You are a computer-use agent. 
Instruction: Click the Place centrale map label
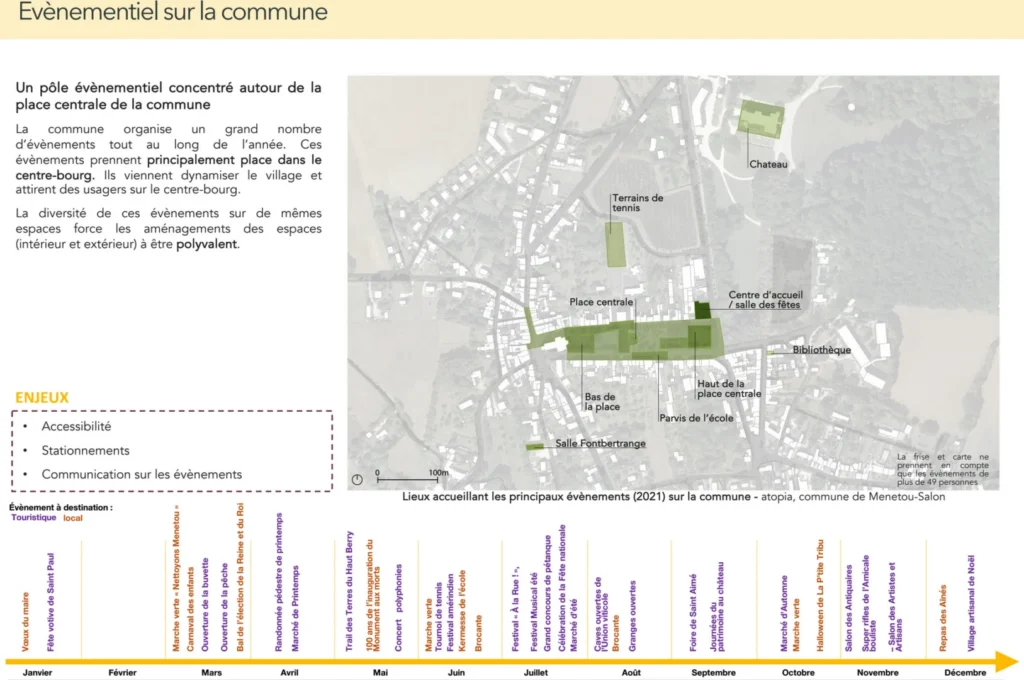tap(601, 301)
